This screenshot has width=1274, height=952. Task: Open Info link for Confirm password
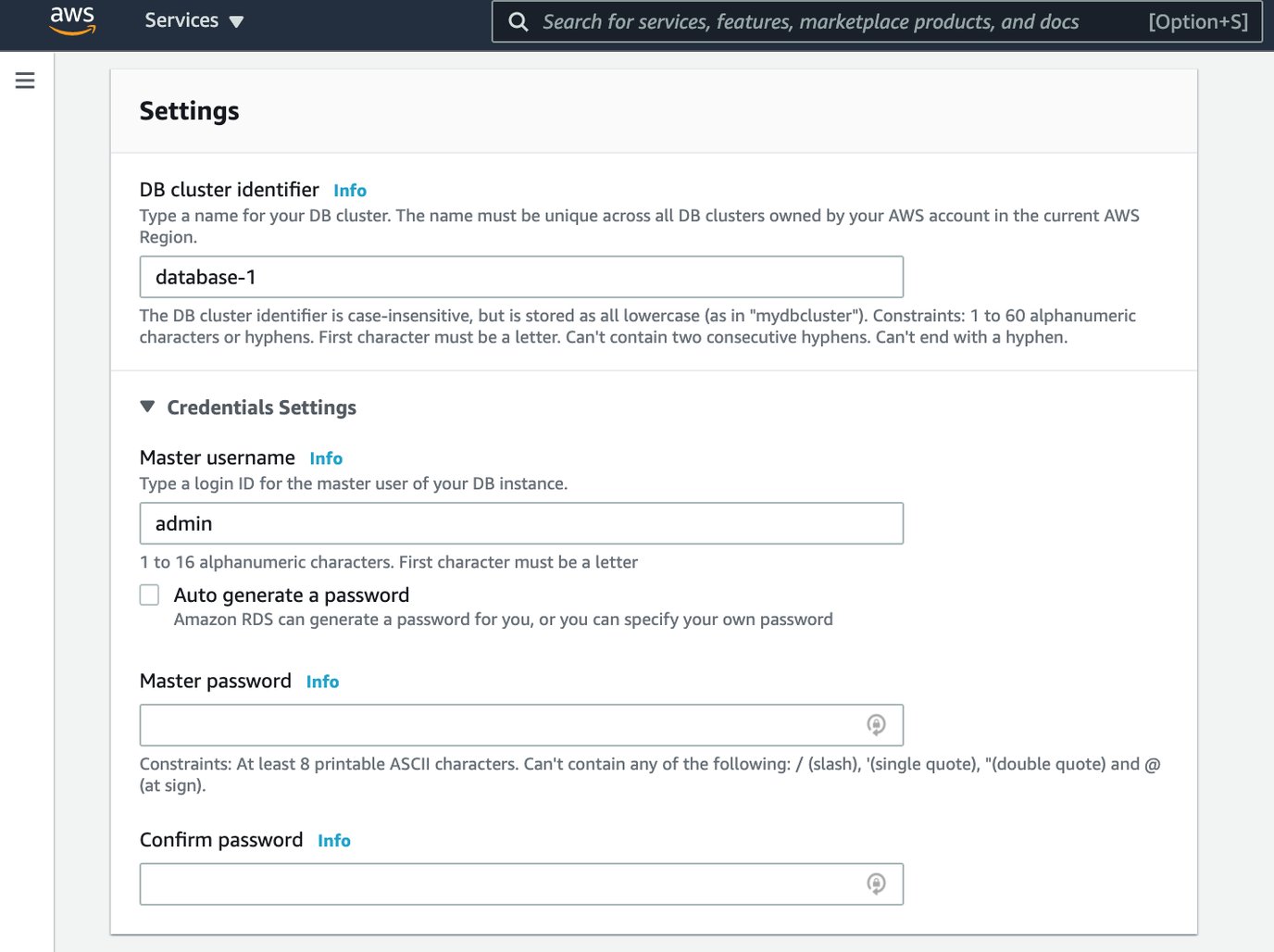tap(334, 840)
